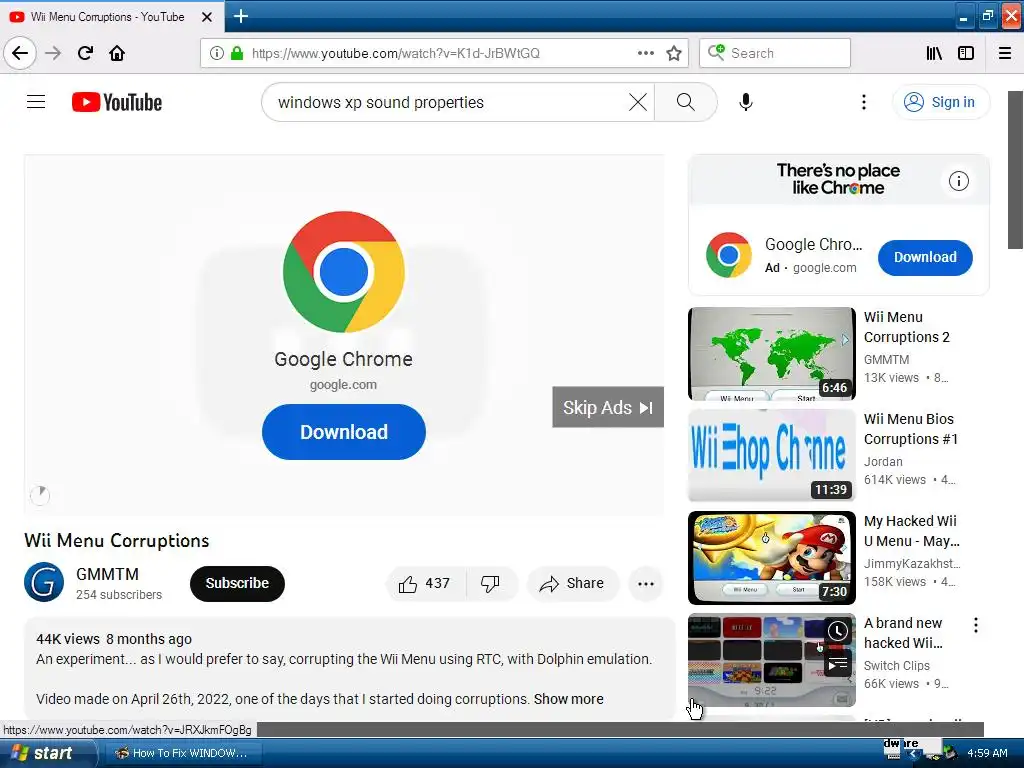
Task: Bookmark this page with the star icon
Action: click(x=674, y=53)
